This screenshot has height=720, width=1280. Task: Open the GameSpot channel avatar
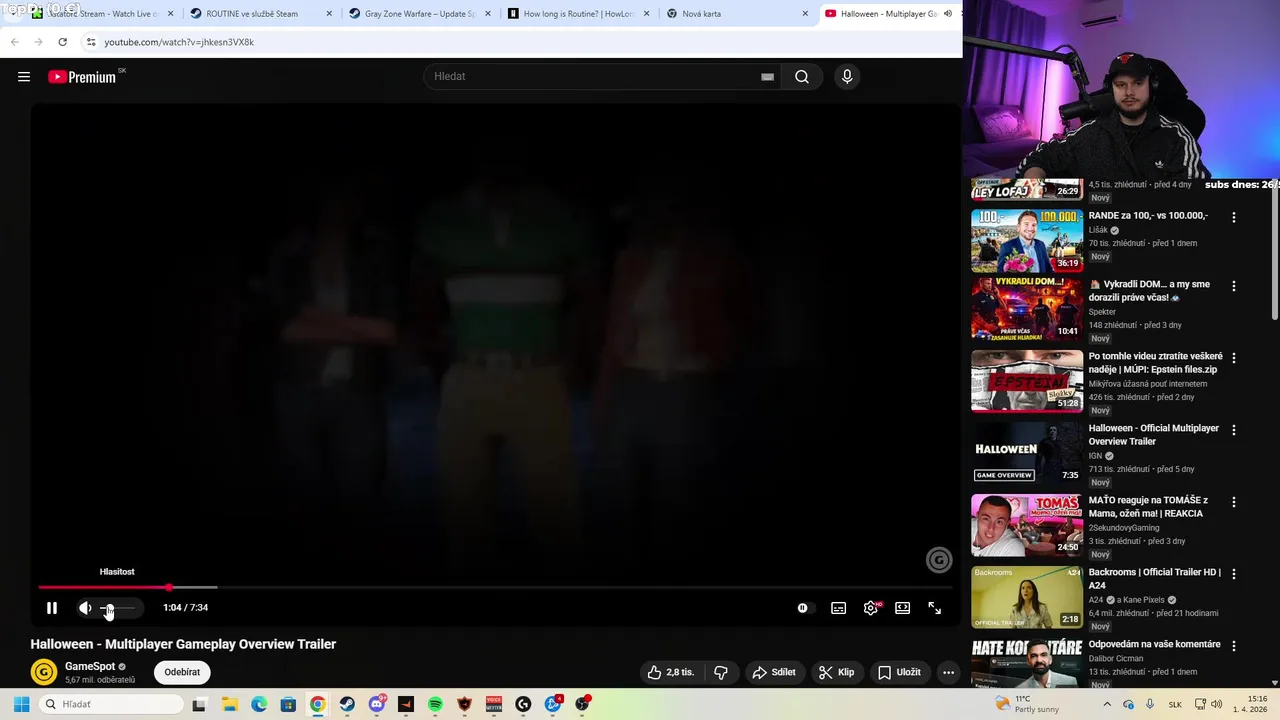(43, 672)
